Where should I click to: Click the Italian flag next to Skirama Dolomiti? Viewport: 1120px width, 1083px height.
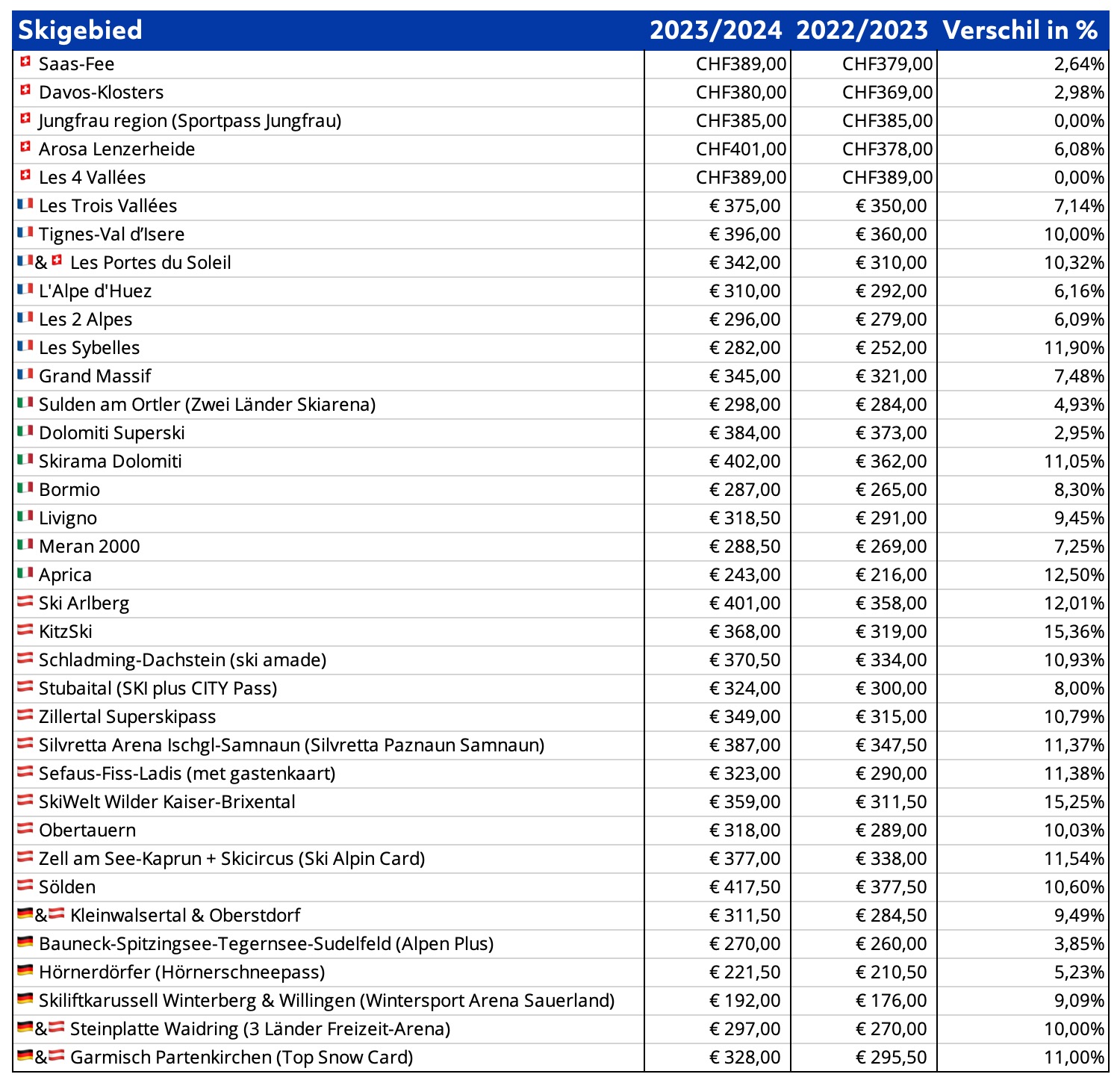coord(25,459)
